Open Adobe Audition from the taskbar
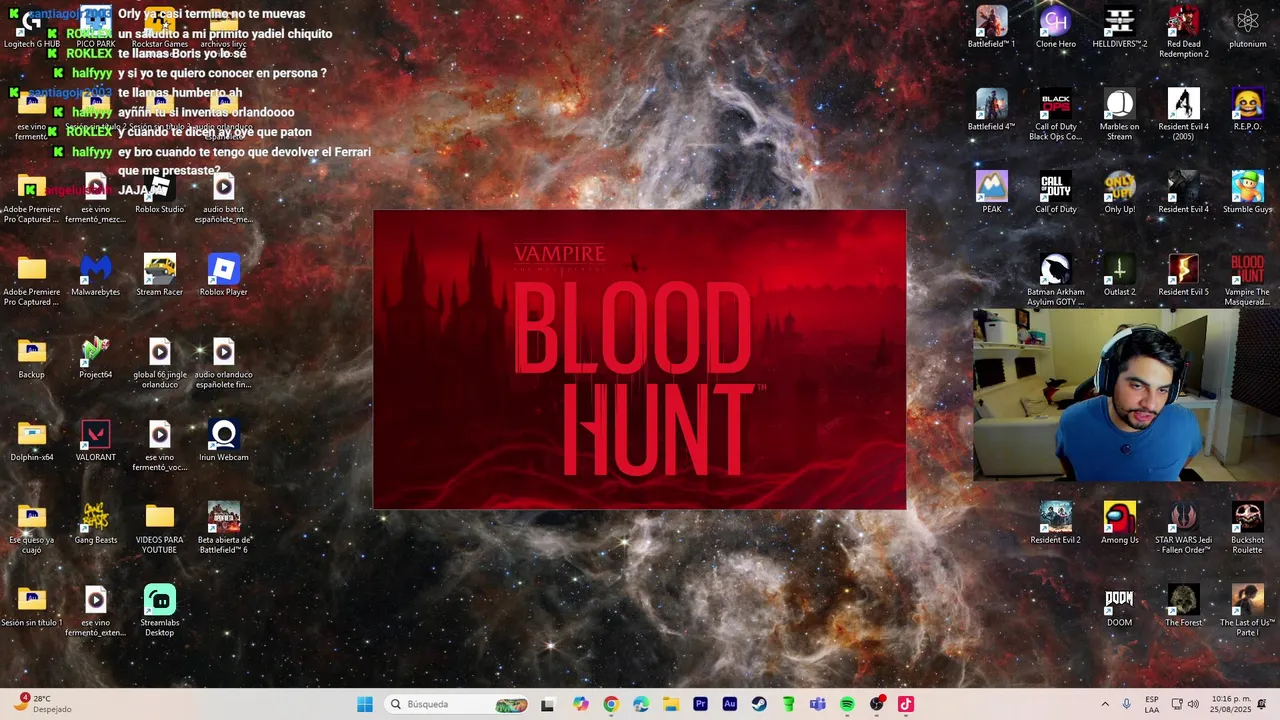 [729, 704]
